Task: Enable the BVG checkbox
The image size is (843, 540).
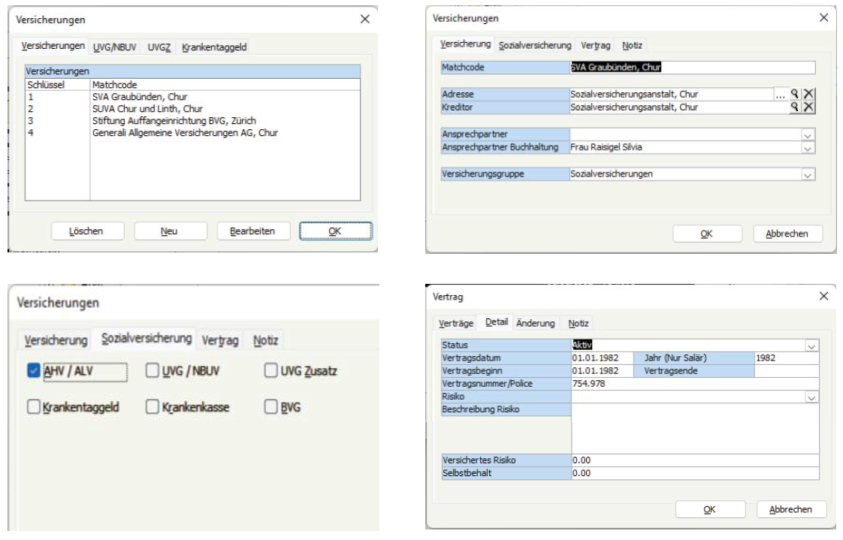Action: (x=271, y=407)
